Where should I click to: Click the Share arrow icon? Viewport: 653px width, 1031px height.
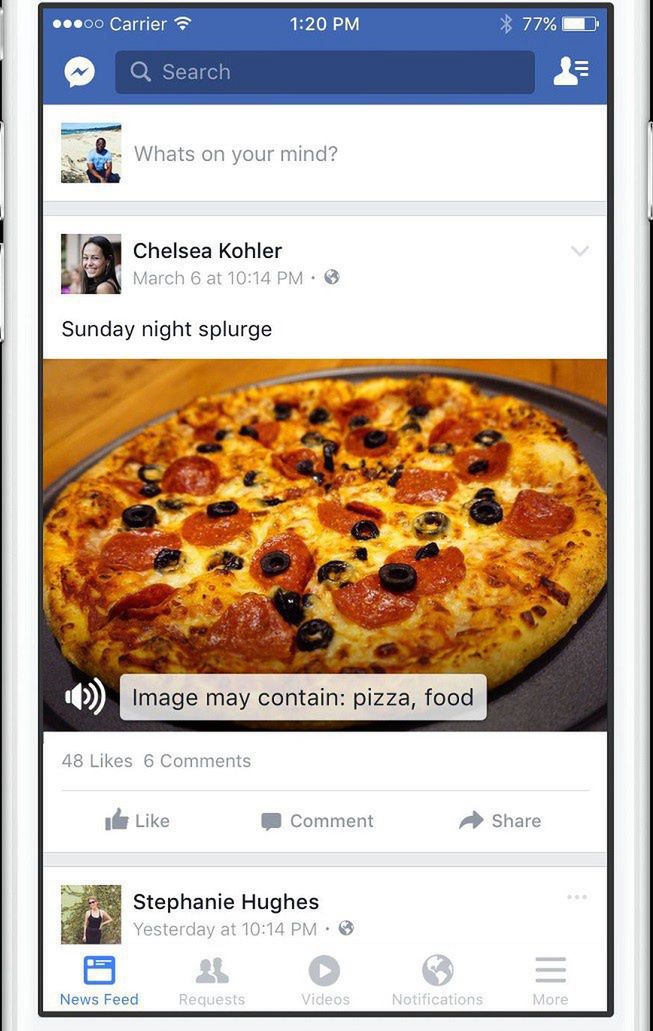[x=471, y=820]
